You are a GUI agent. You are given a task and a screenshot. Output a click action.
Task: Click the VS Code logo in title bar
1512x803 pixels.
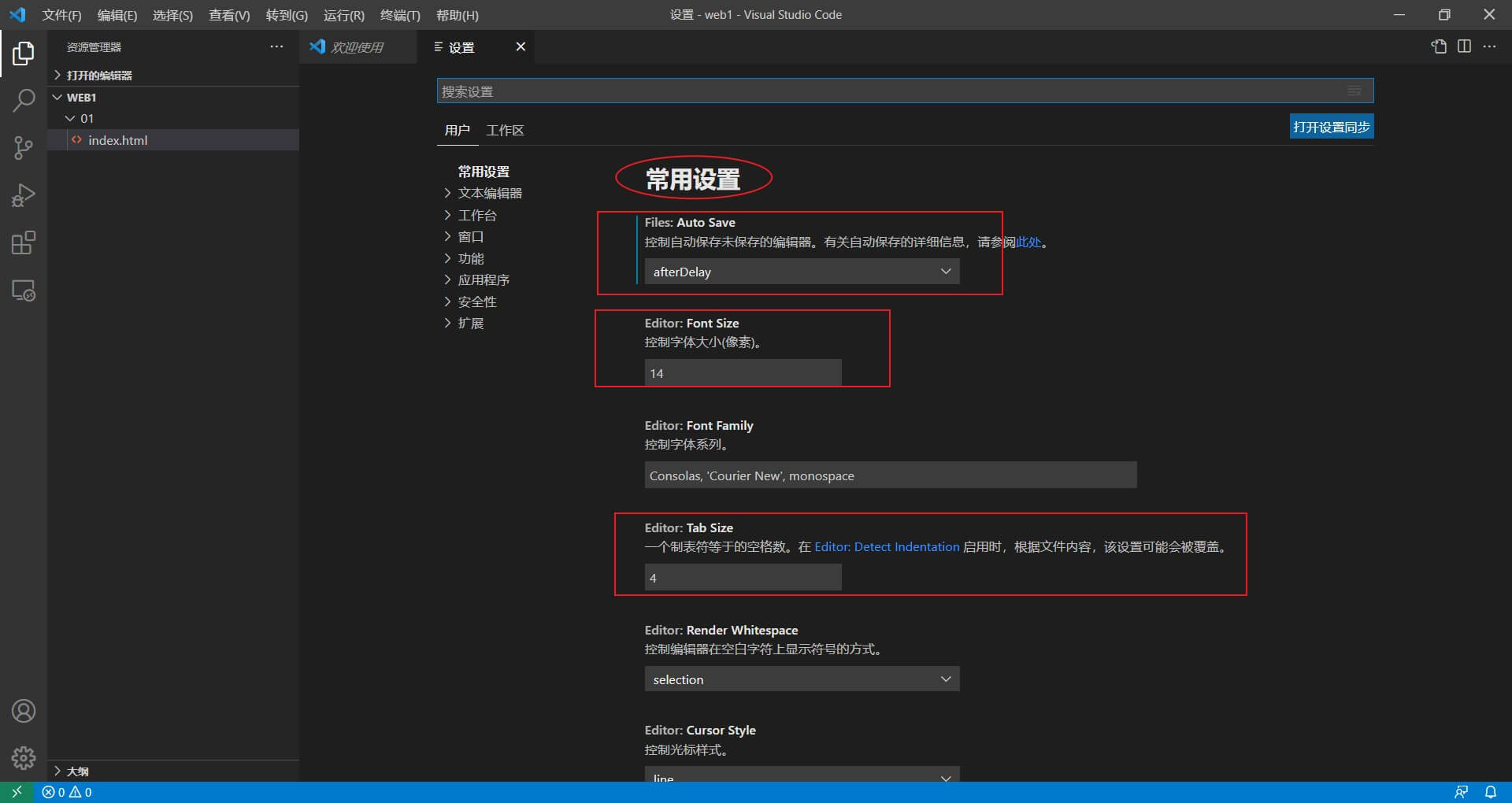[x=17, y=15]
